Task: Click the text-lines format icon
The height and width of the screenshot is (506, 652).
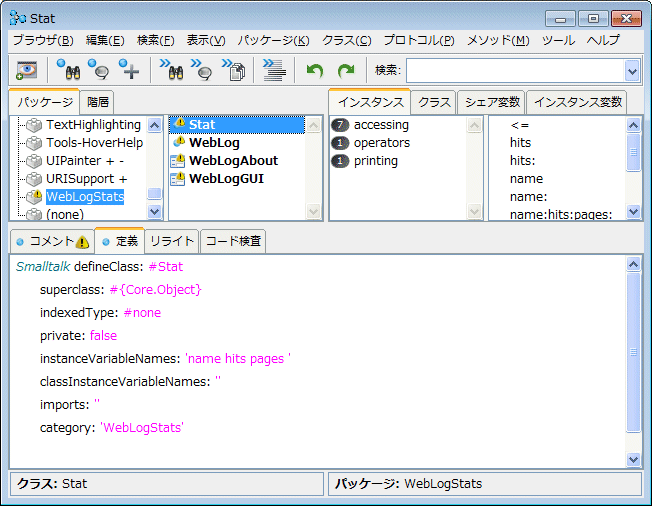Action: click(272, 70)
